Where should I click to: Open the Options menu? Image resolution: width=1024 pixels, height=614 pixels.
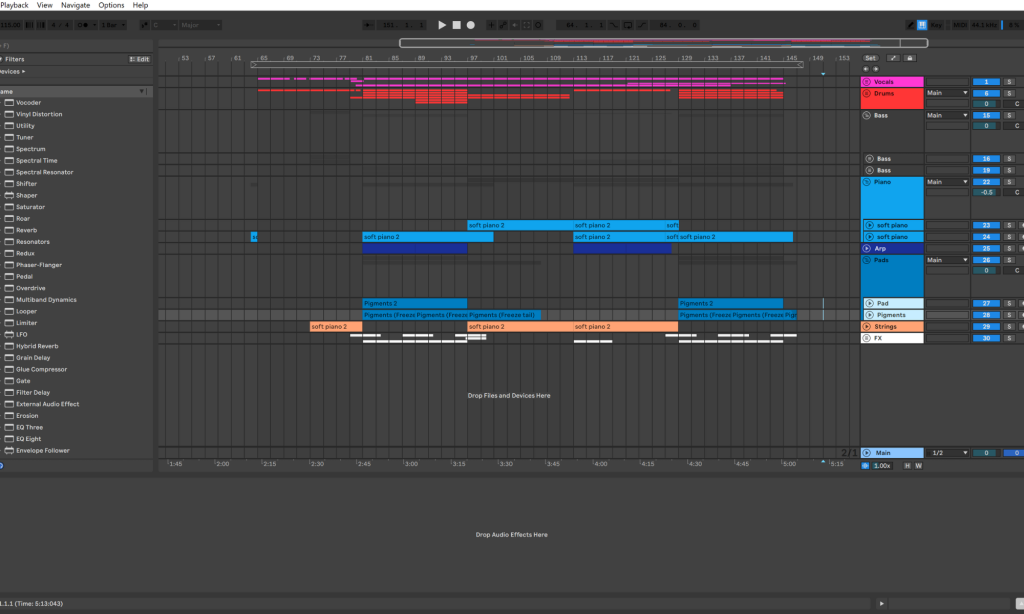[x=111, y=5]
